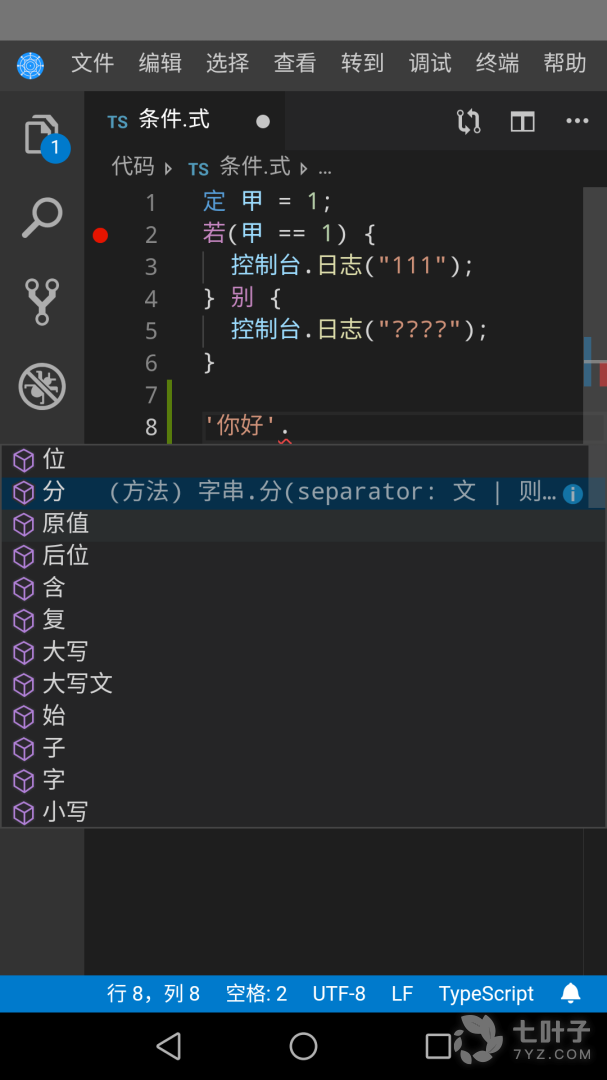Split the editor with the split icon

click(x=523, y=122)
